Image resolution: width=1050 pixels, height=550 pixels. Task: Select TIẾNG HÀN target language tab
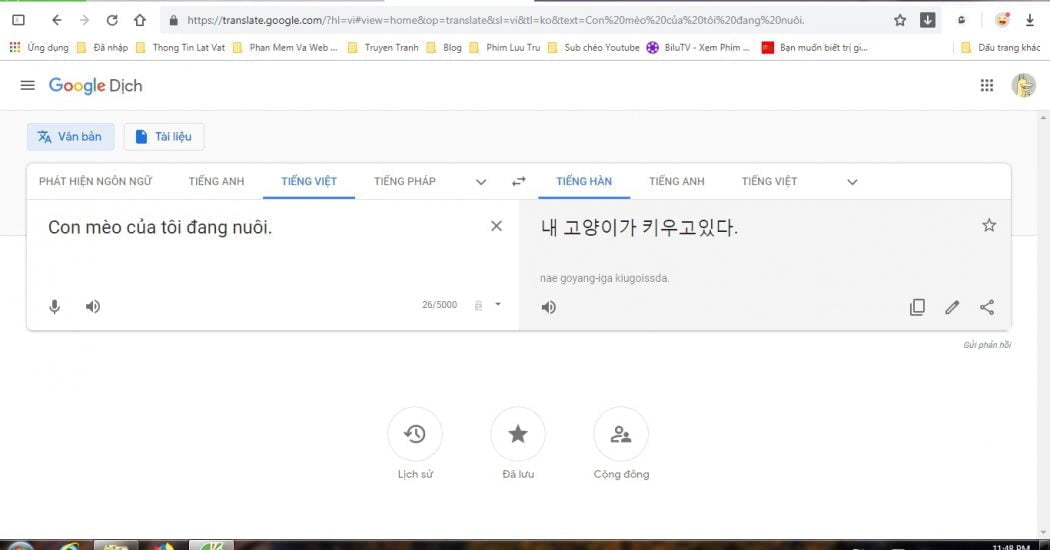(584, 181)
